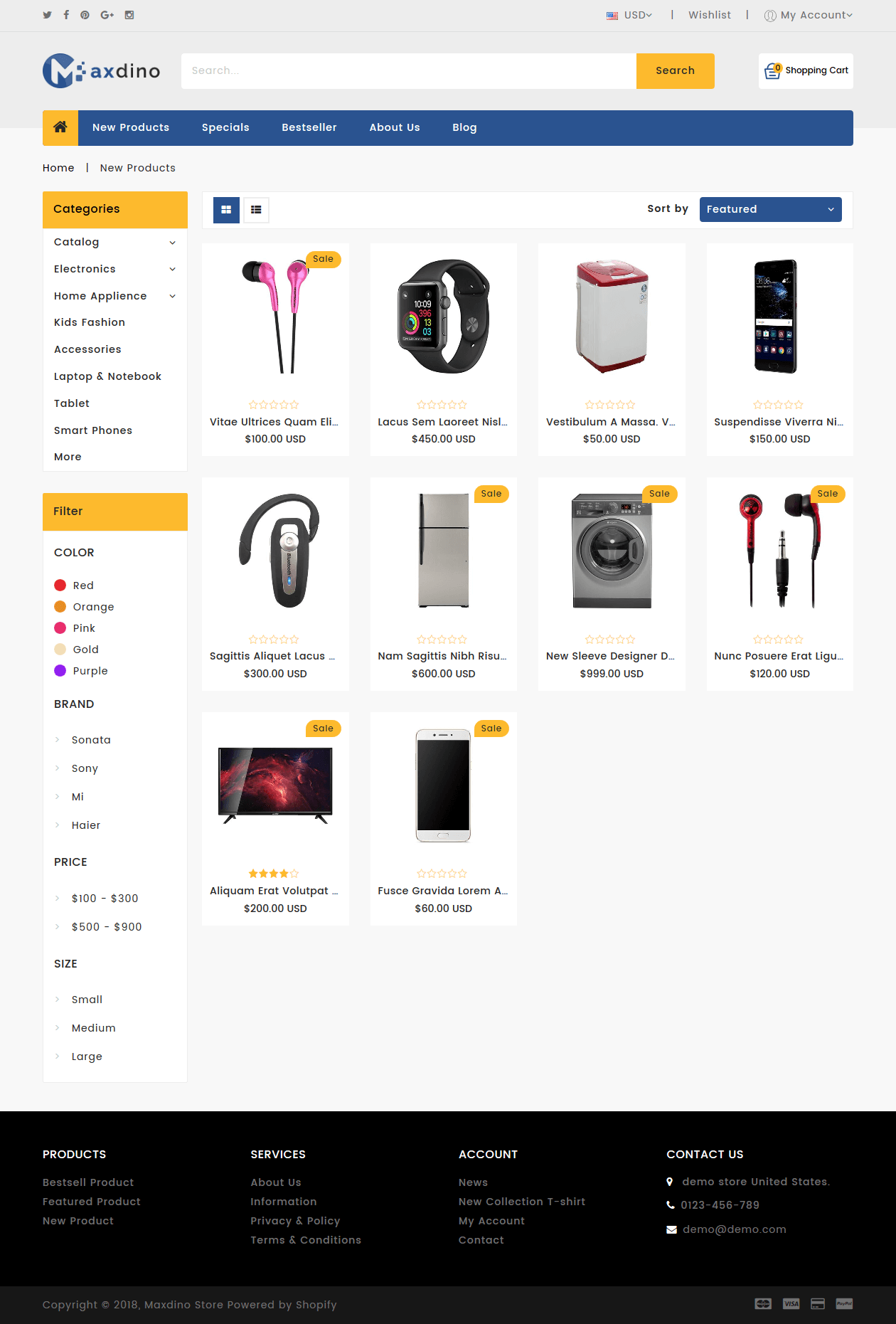The width and height of the screenshot is (896, 1324).
Task: Open the Bestseller menu item
Action: point(309,127)
